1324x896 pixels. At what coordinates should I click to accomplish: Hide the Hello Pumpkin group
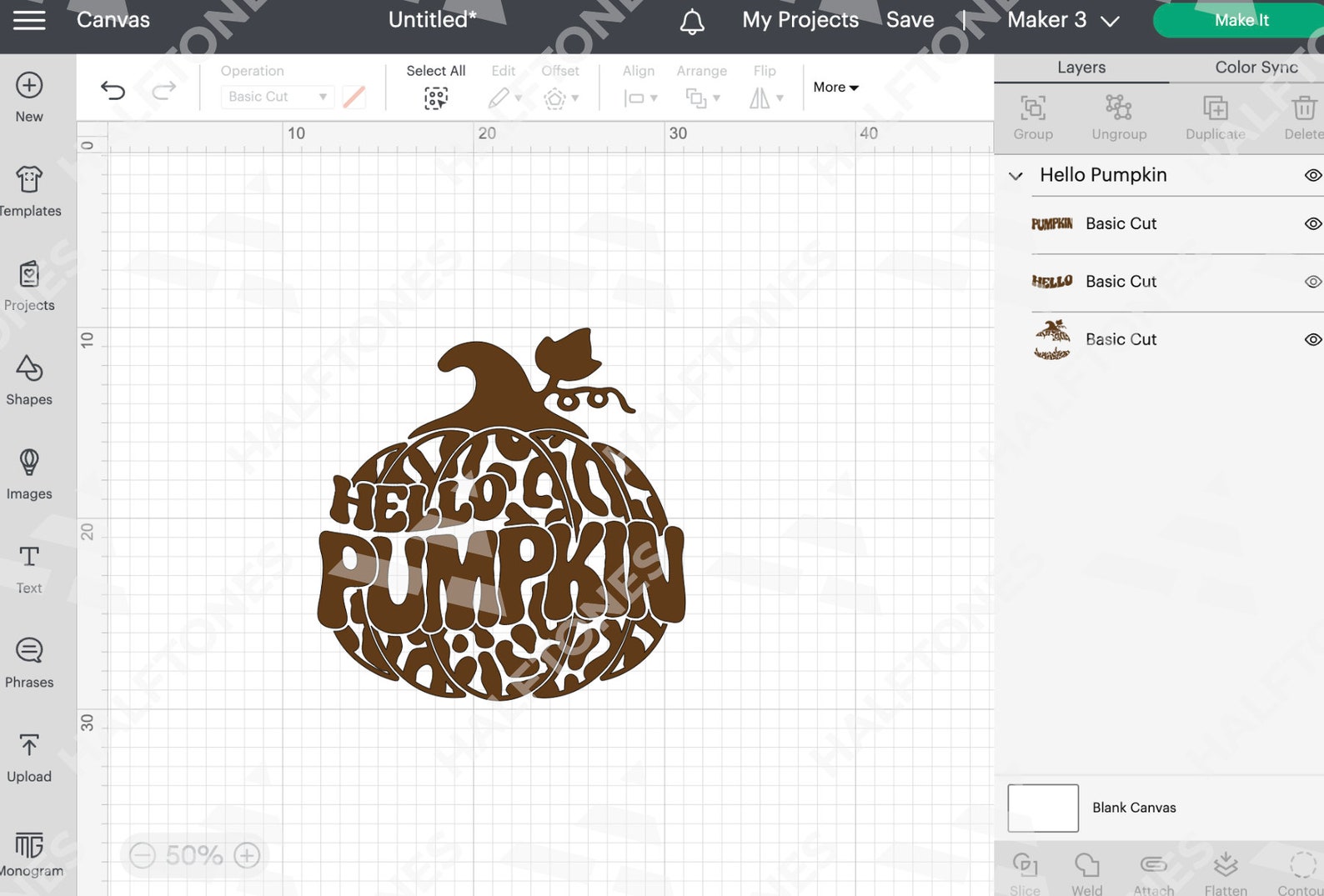[1313, 175]
